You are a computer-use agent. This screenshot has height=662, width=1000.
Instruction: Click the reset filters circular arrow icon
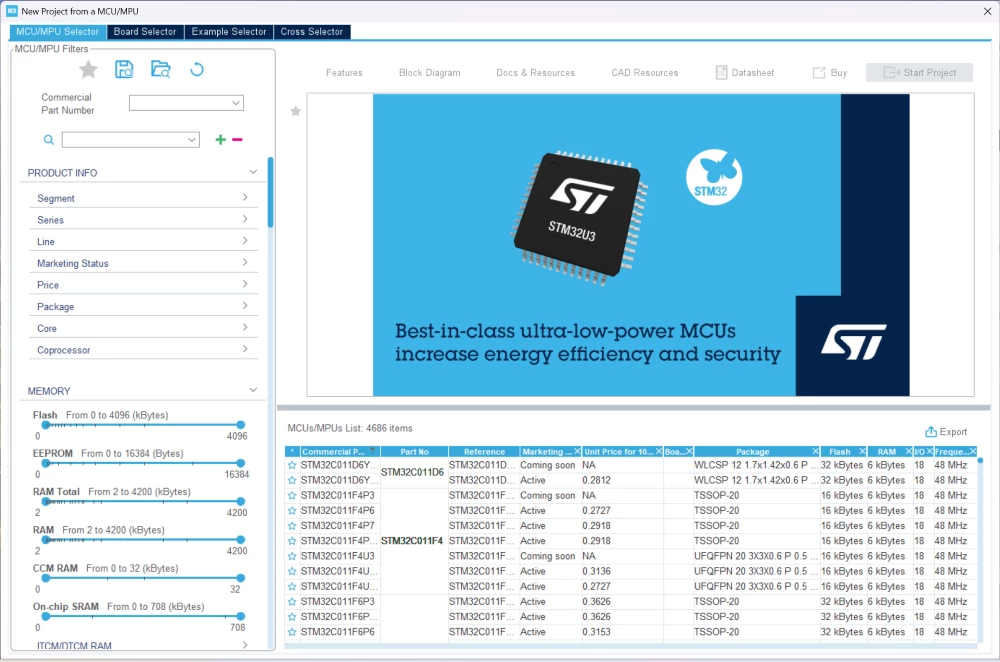[x=197, y=69]
